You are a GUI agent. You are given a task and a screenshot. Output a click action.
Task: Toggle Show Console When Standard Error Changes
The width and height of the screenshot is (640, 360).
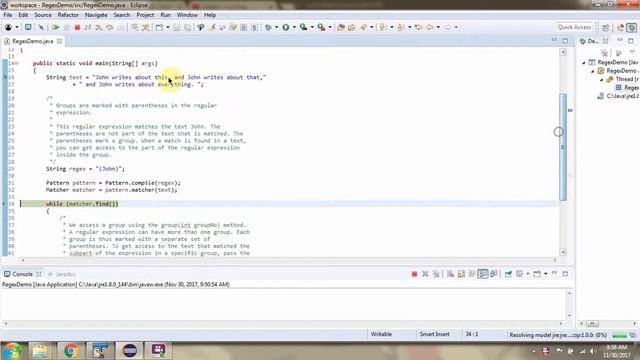tap(494, 274)
